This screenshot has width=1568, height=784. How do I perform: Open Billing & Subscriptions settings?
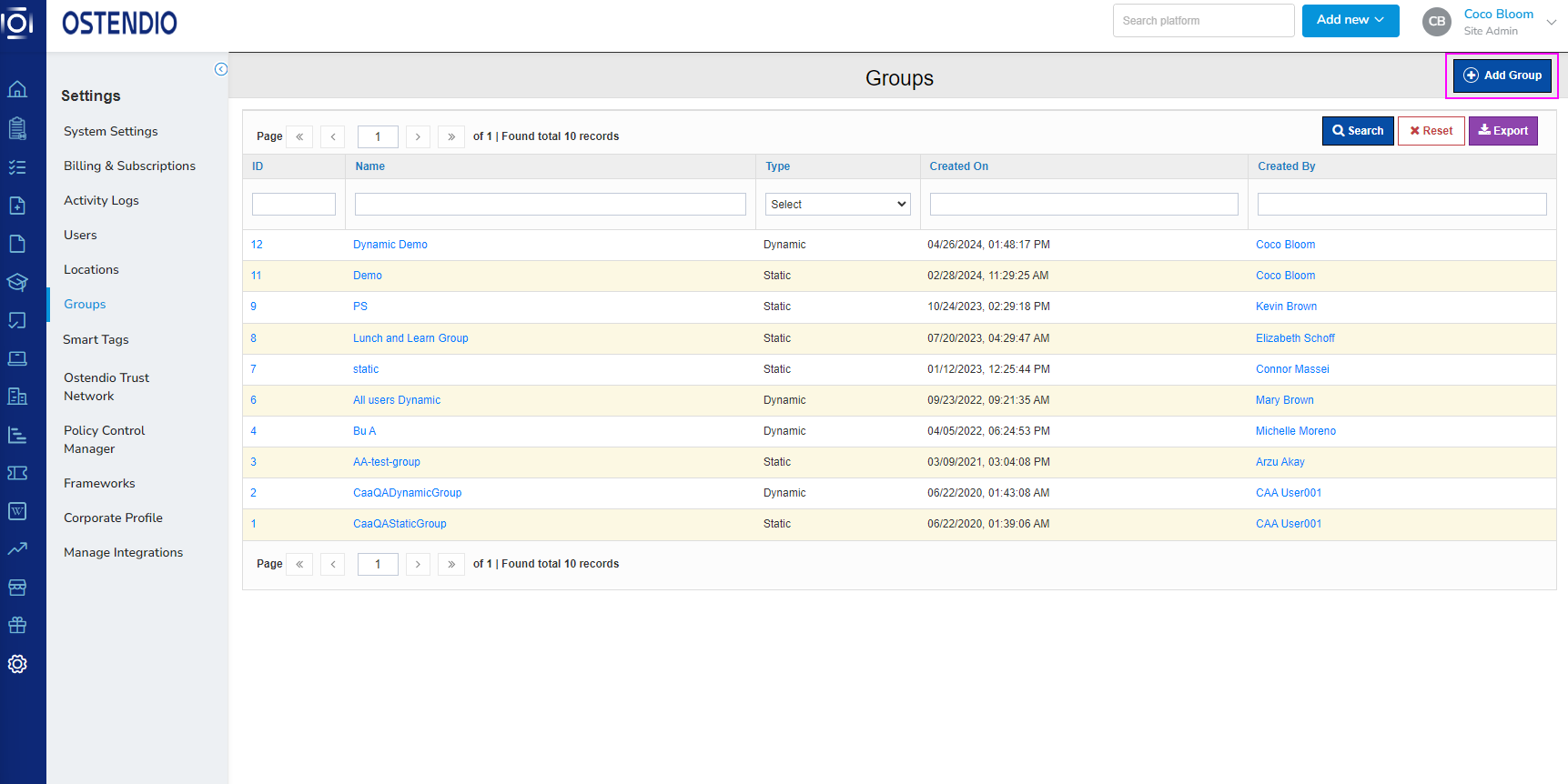129,166
